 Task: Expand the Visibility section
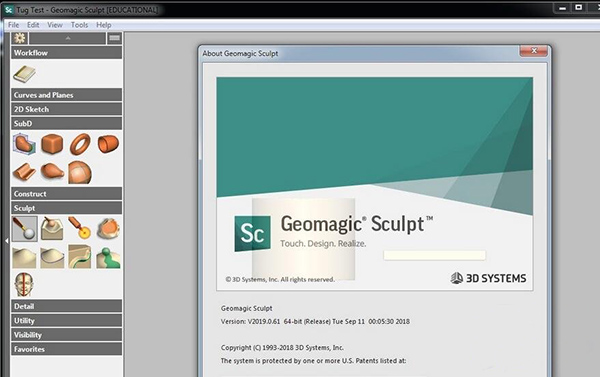point(67,335)
